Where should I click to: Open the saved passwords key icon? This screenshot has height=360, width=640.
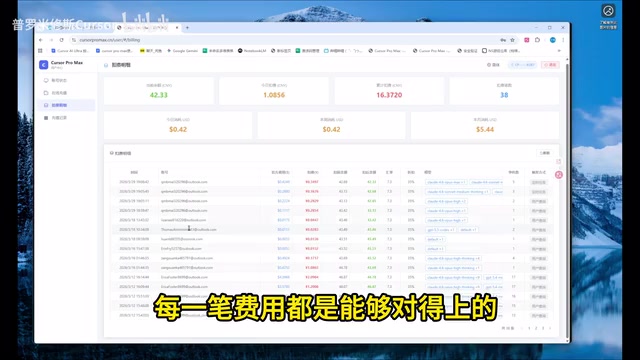(x=503, y=40)
